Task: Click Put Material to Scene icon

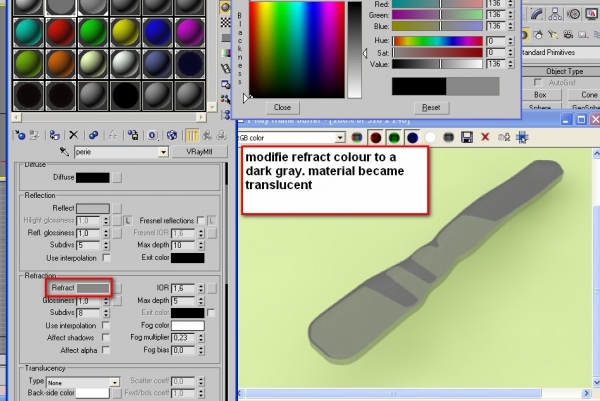Action: (x=35, y=135)
